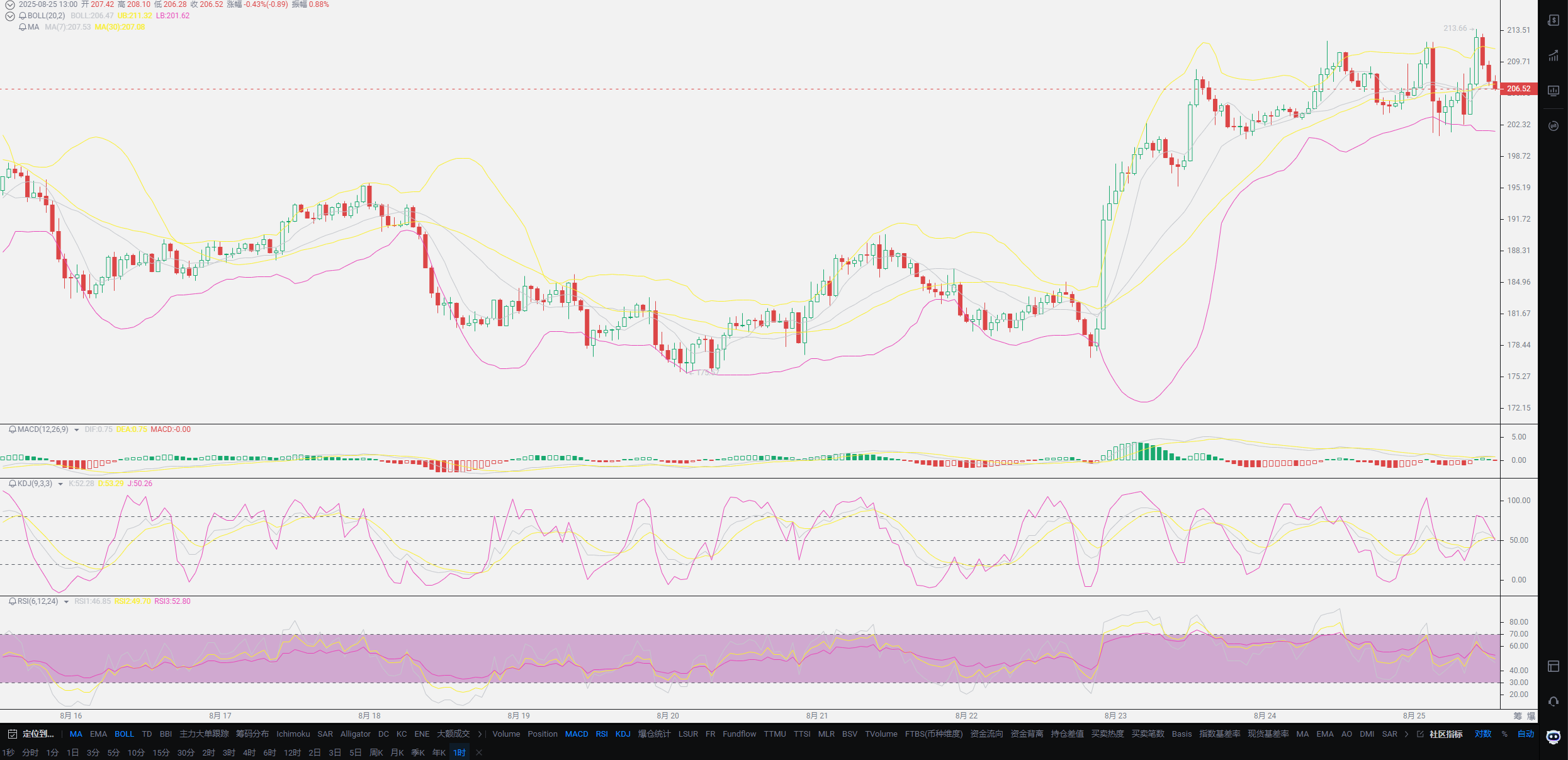The width and height of the screenshot is (1568, 760).
Task: Add the FTBS(币种维度) sub-indicator
Action: (934, 734)
